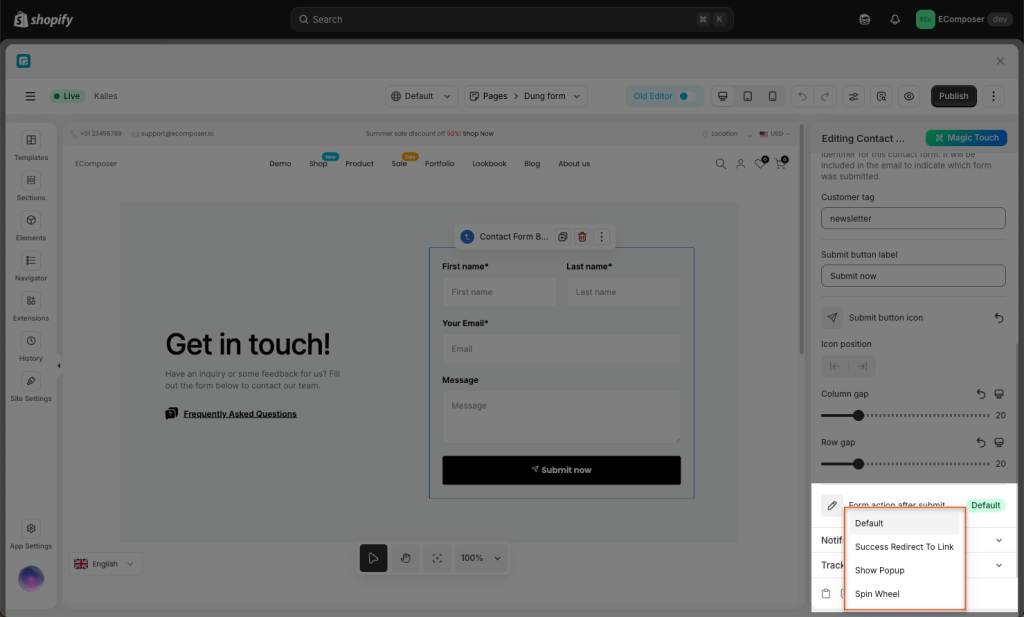Choose Spin Wheel from the menu

[x=877, y=594]
